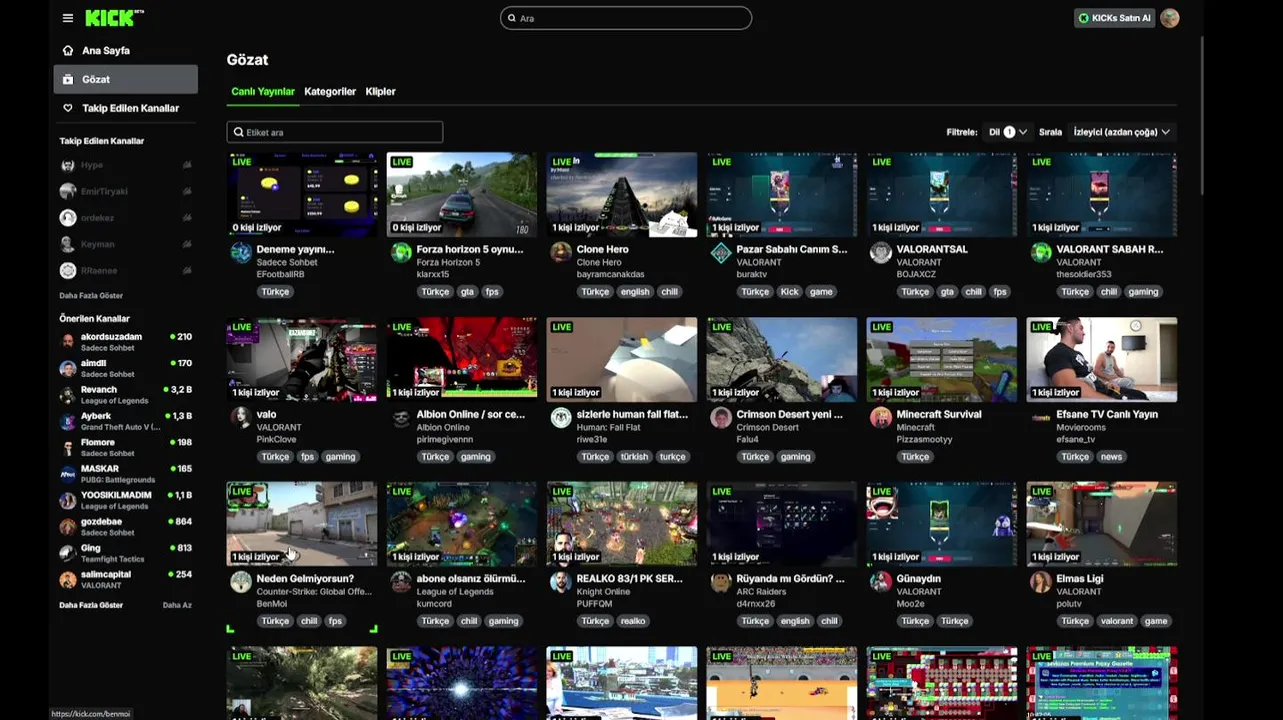Click the valorant tag under Elmas Ligi

pos(1117,621)
